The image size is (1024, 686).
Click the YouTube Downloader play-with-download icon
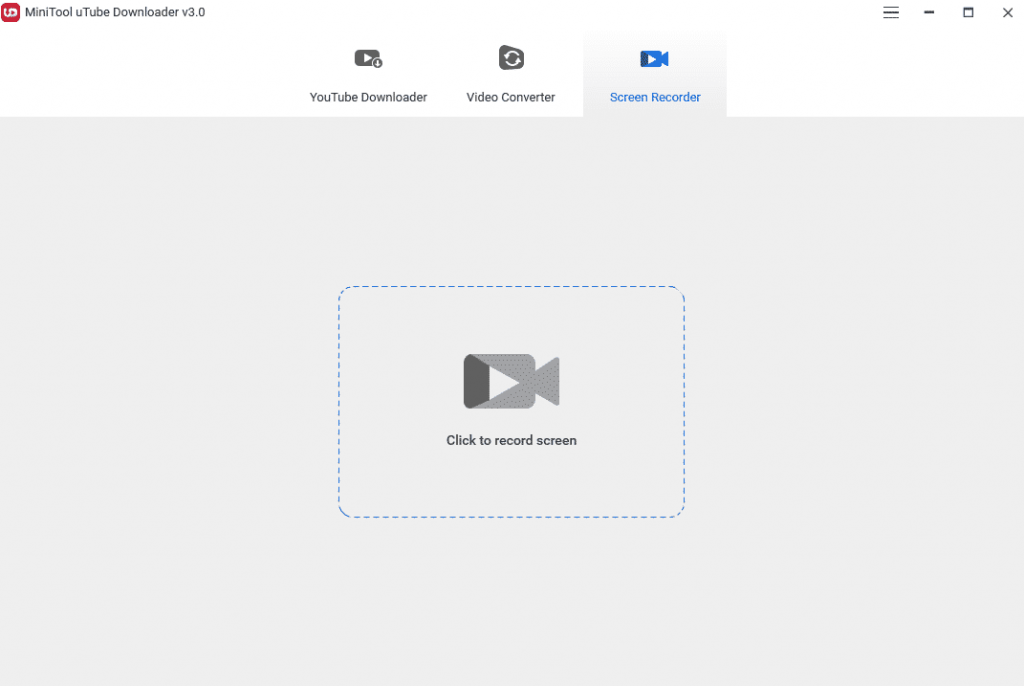point(368,58)
